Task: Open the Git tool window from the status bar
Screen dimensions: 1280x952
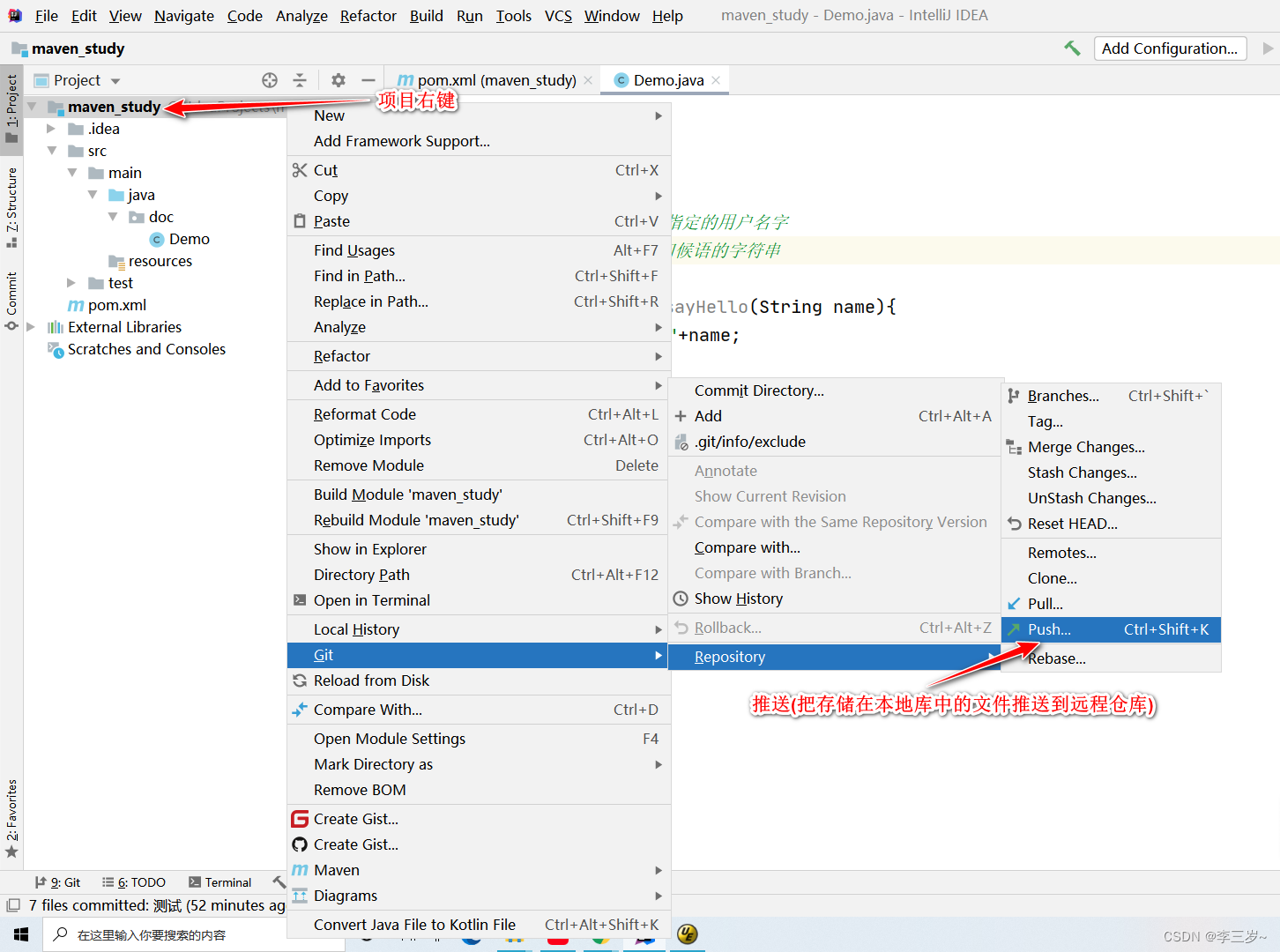Action: coord(57,881)
